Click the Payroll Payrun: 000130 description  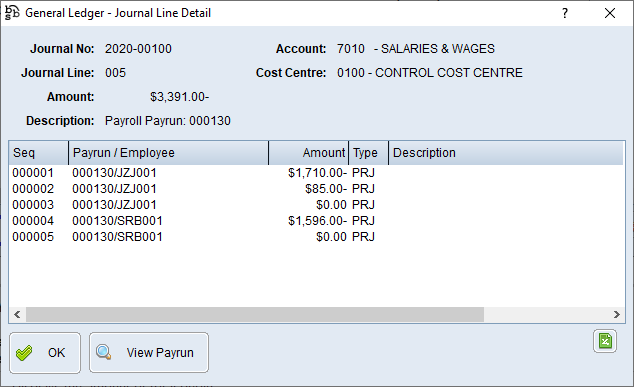(168, 121)
